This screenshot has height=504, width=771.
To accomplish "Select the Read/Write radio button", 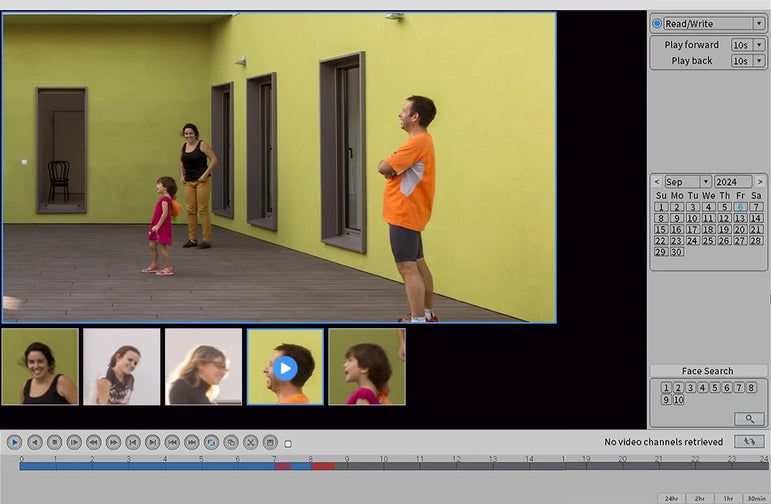I will (657, 23).
